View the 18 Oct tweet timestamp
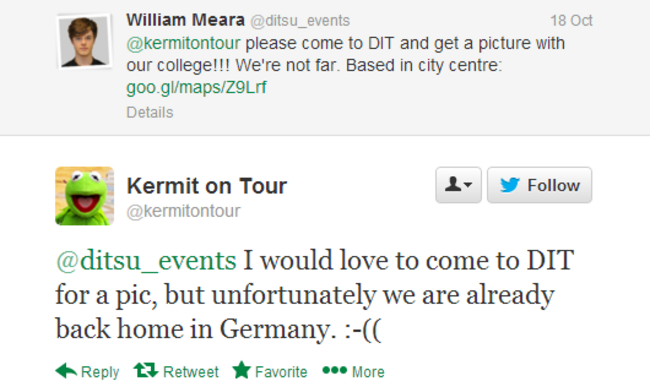The width and height of the screenshot is (650, 392). pyautogui.click(x=571, y=20)
